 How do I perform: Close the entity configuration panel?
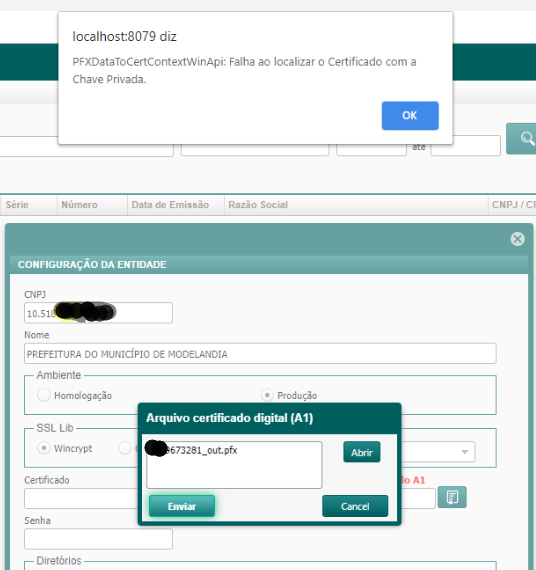click(x=517, y=239)
